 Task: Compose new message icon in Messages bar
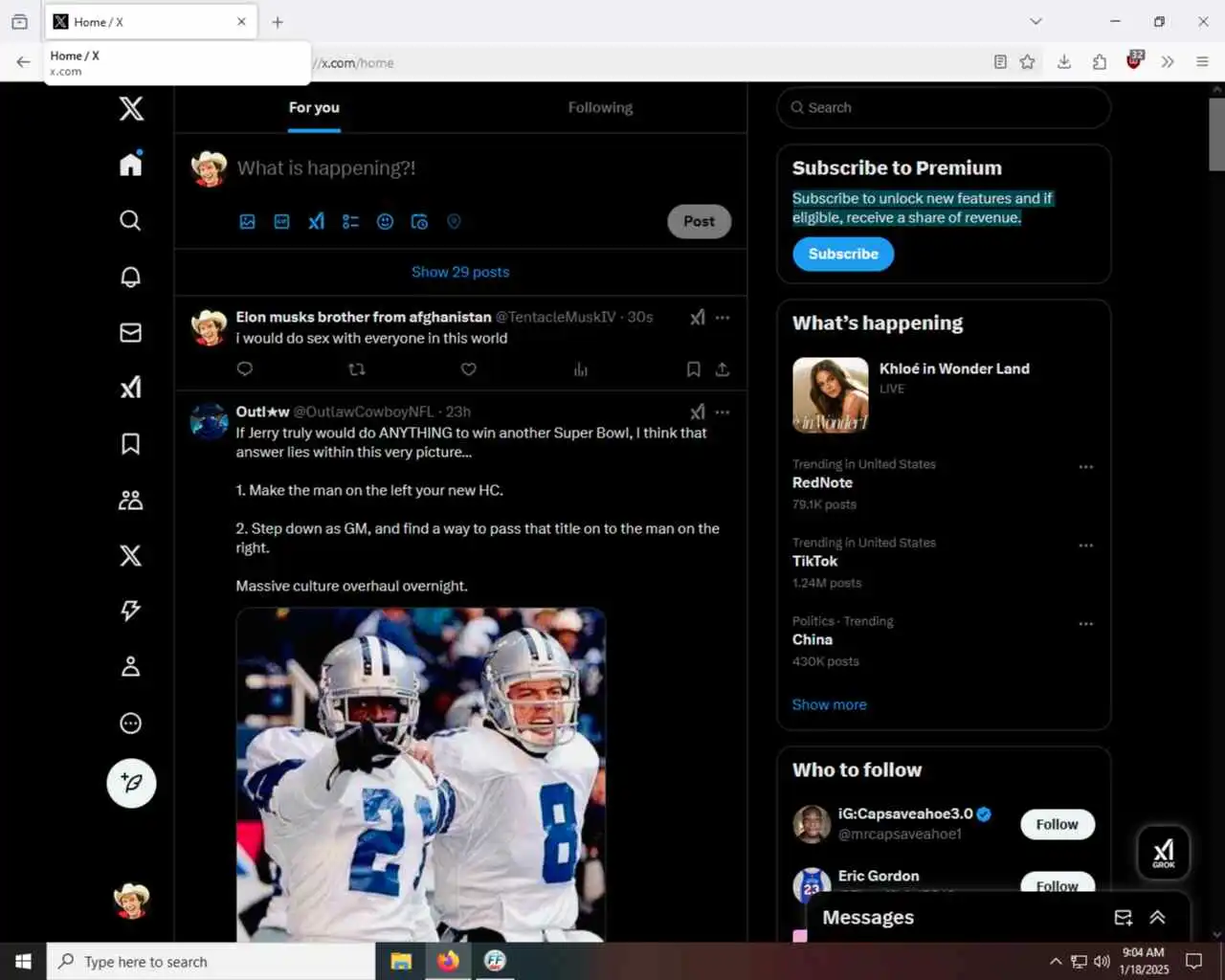pos(1124,918)
